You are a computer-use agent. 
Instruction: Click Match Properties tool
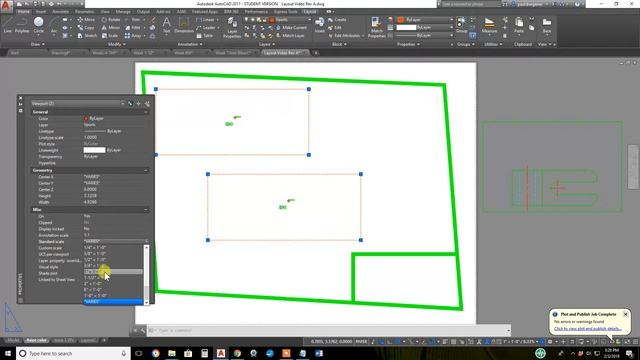click(x=376, y=27)
